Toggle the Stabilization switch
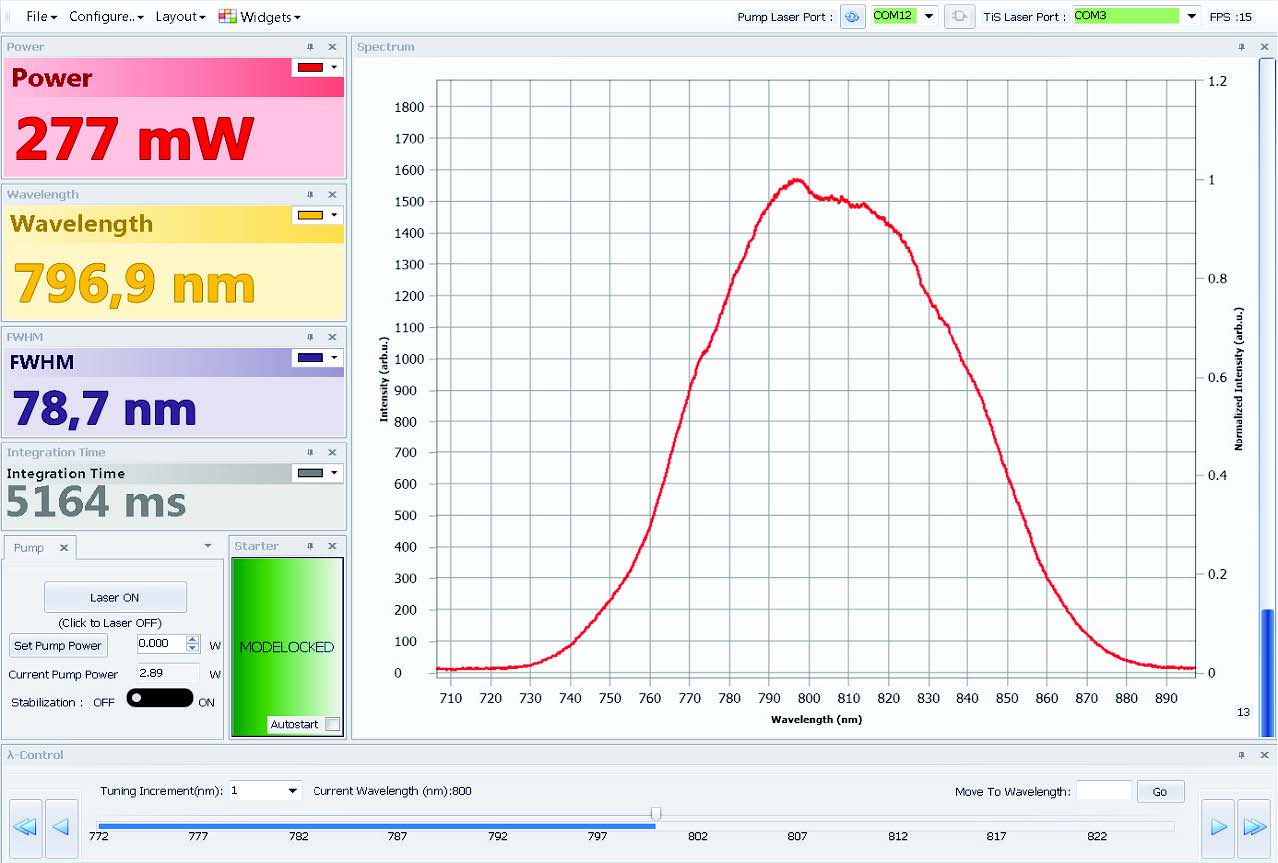Viewport: 1278px width, 863px height. click(x=159, y=698)
